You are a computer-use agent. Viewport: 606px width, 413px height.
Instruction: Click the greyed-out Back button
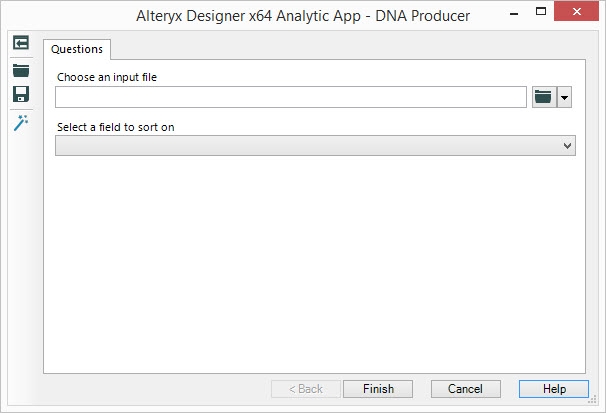point(306,389)
